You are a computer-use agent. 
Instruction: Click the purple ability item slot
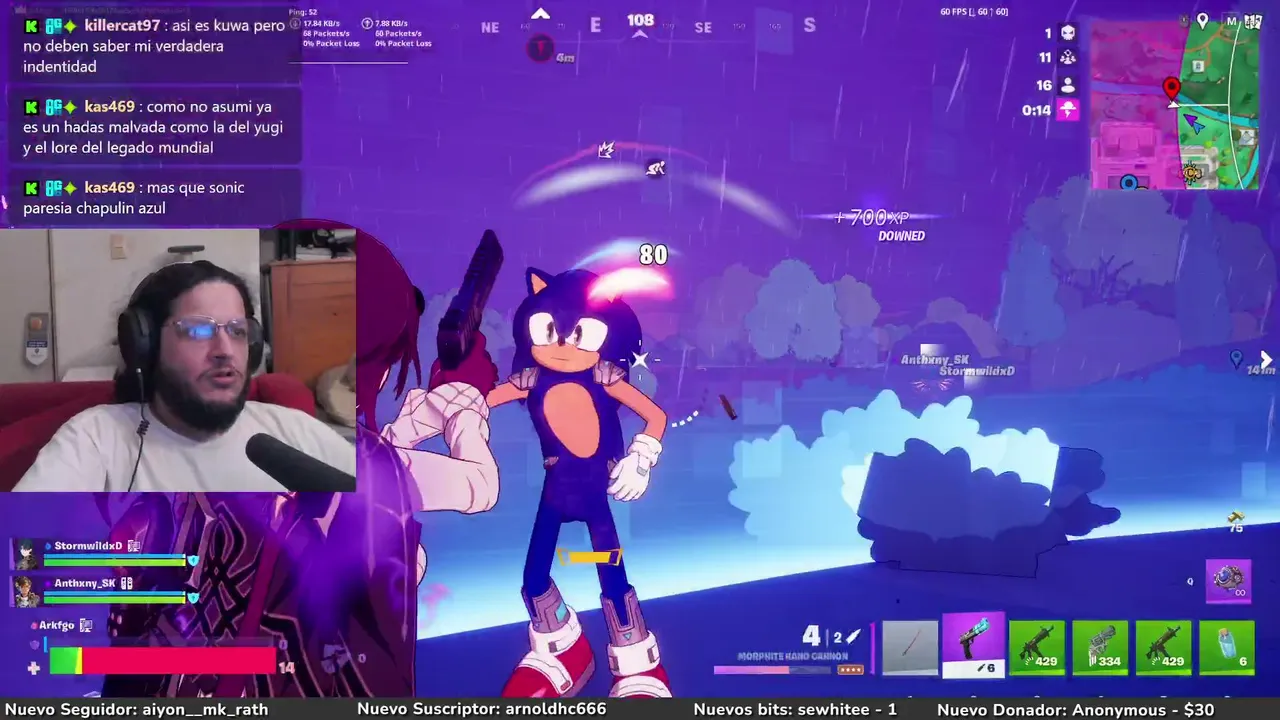[x=1228, y=581]
